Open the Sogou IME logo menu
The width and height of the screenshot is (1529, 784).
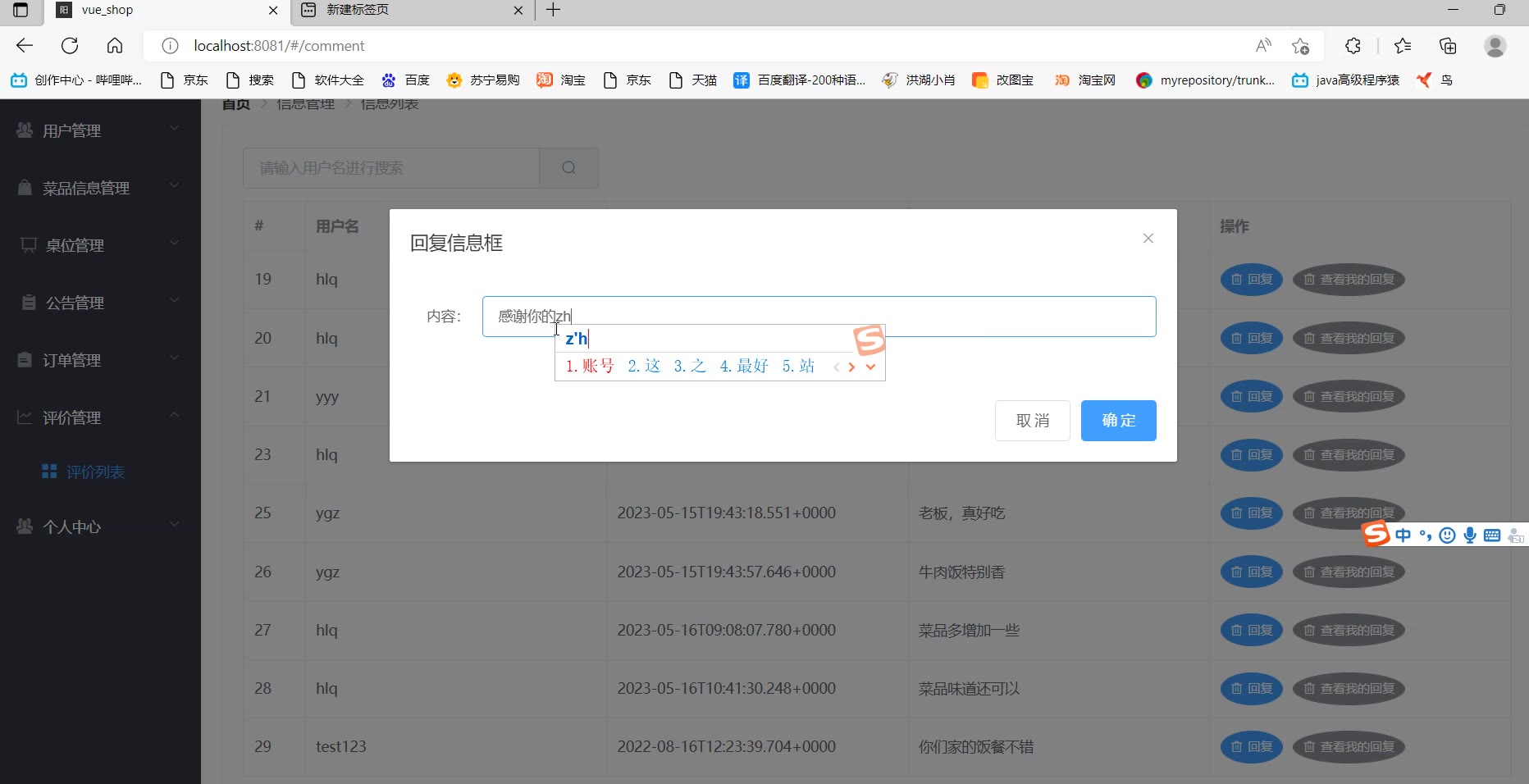point(1376,534)
